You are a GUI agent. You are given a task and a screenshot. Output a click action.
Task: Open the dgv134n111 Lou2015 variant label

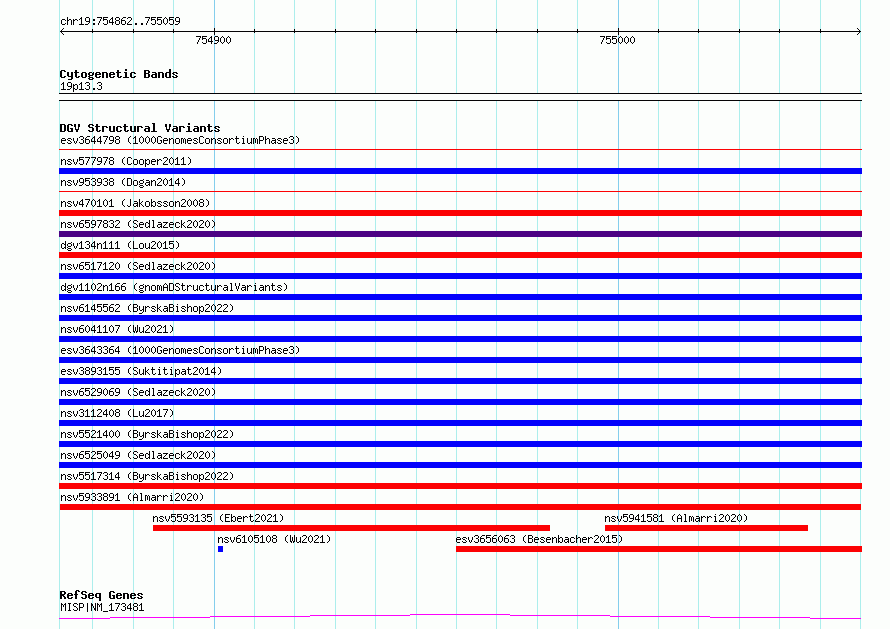(x=120, y=245)
